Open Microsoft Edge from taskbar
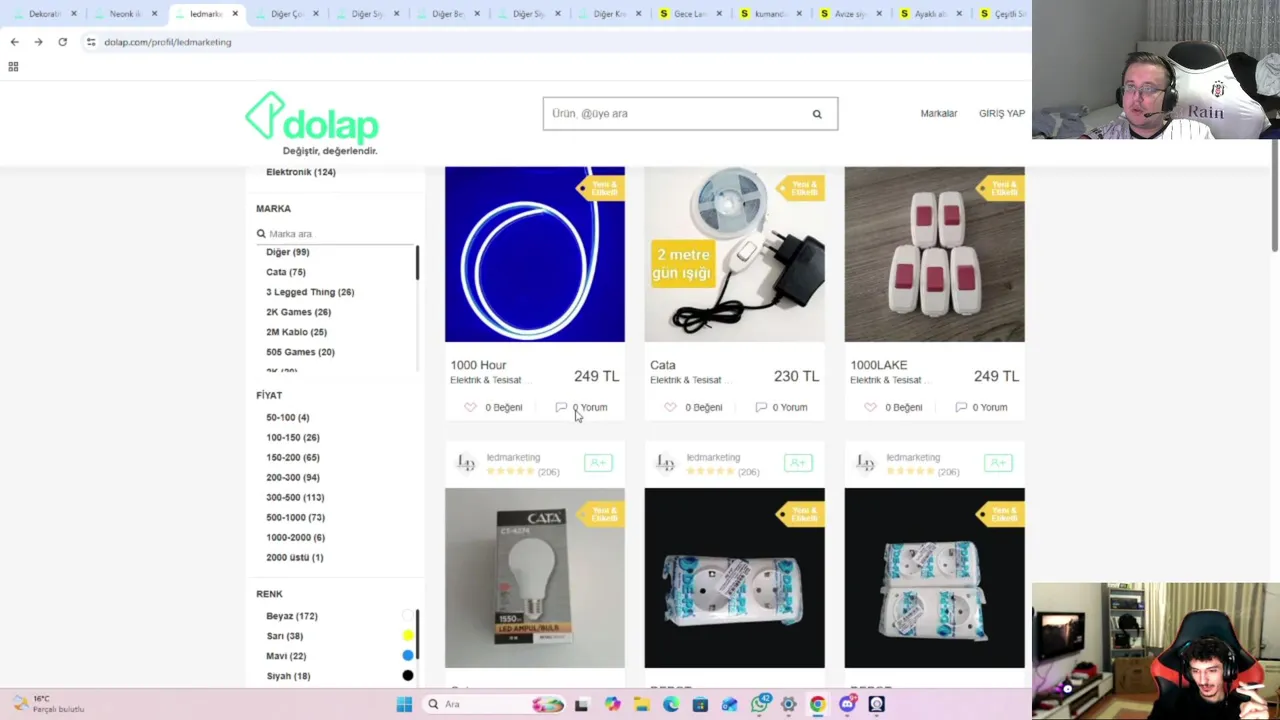Viewport: 1280px width, 720px height. tap(671, 704)
